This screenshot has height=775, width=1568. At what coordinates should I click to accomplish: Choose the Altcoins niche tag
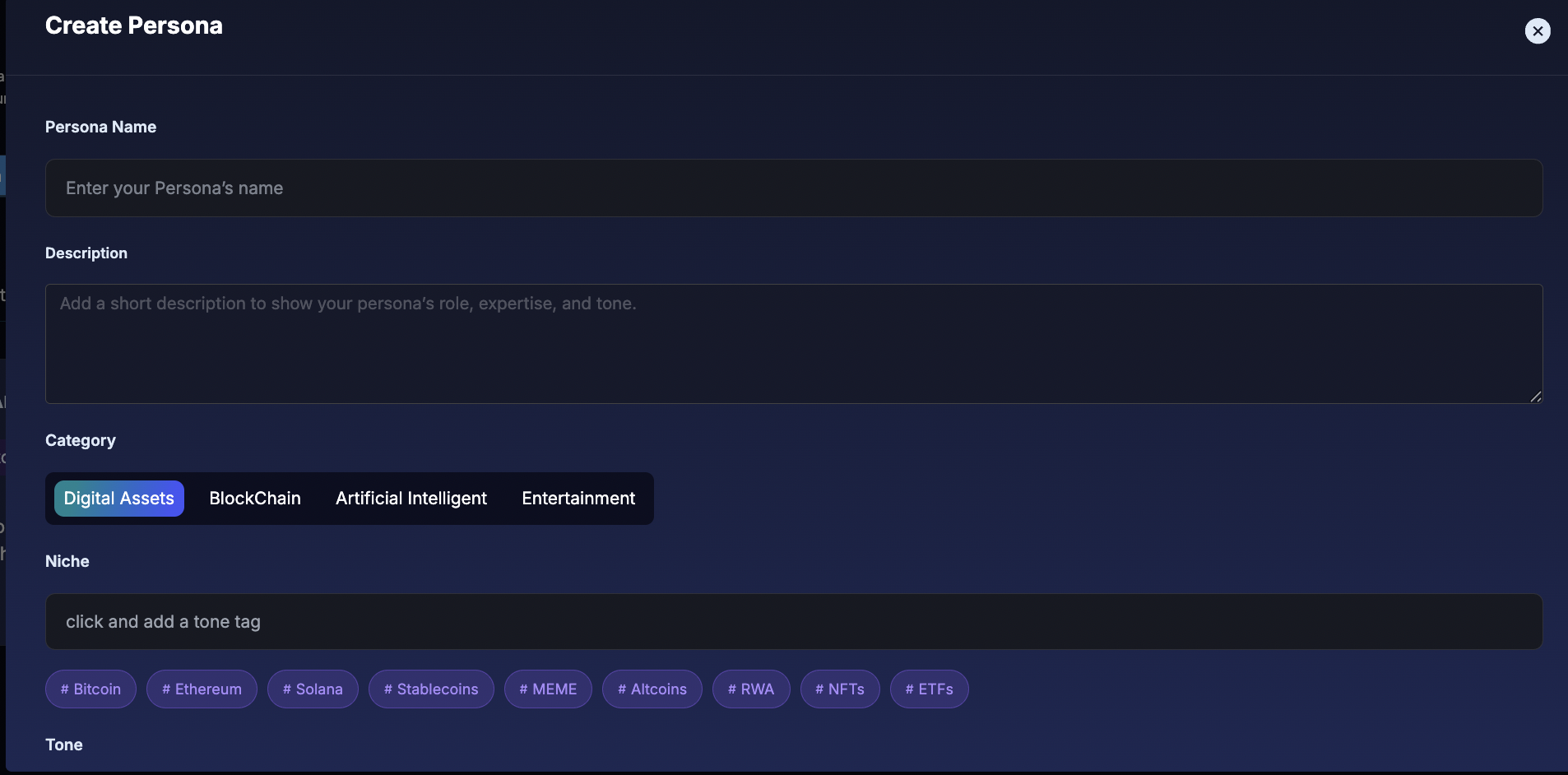coord(652,689)
